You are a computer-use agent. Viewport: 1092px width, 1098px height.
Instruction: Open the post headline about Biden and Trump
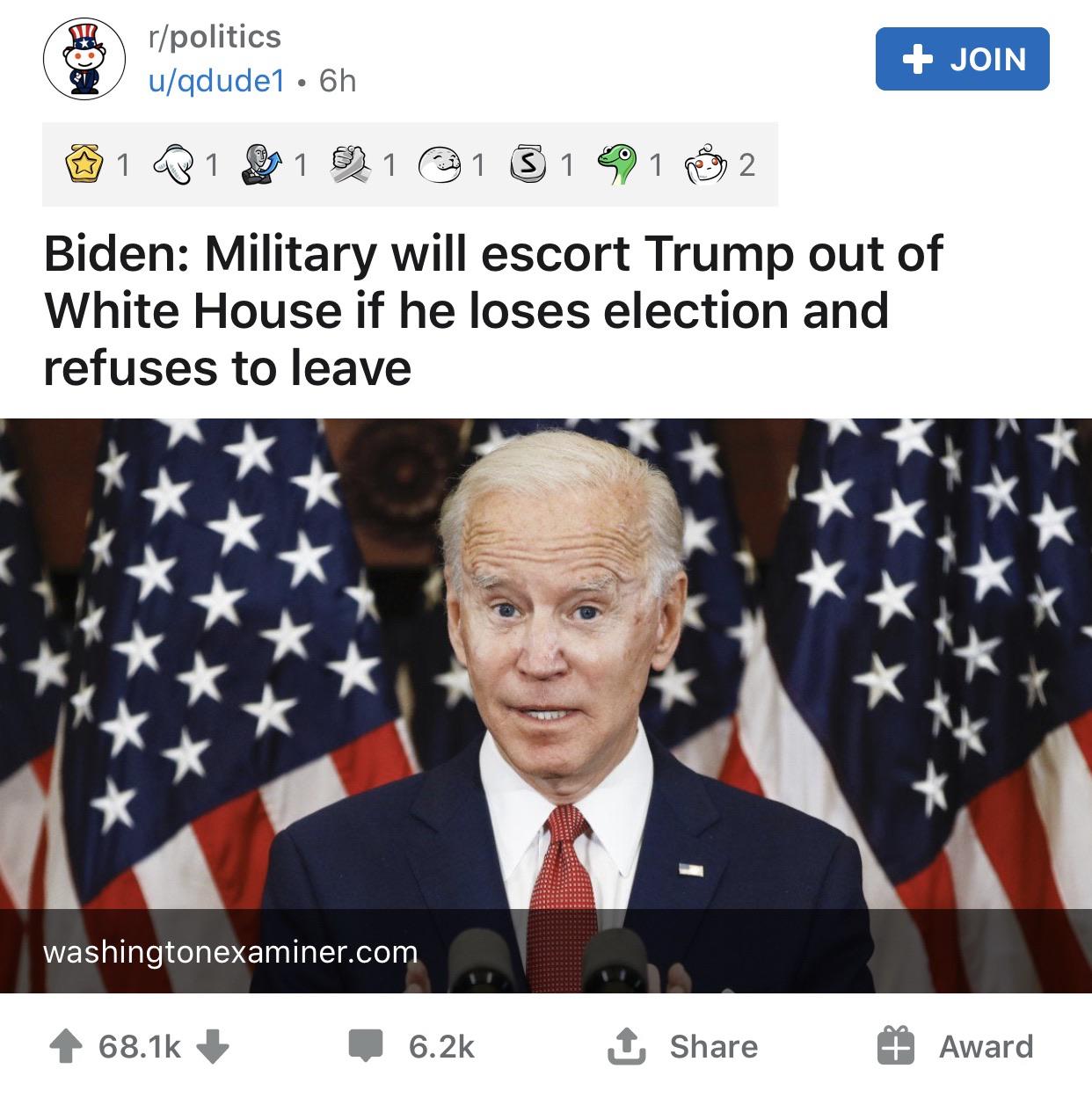coord(492,309)
